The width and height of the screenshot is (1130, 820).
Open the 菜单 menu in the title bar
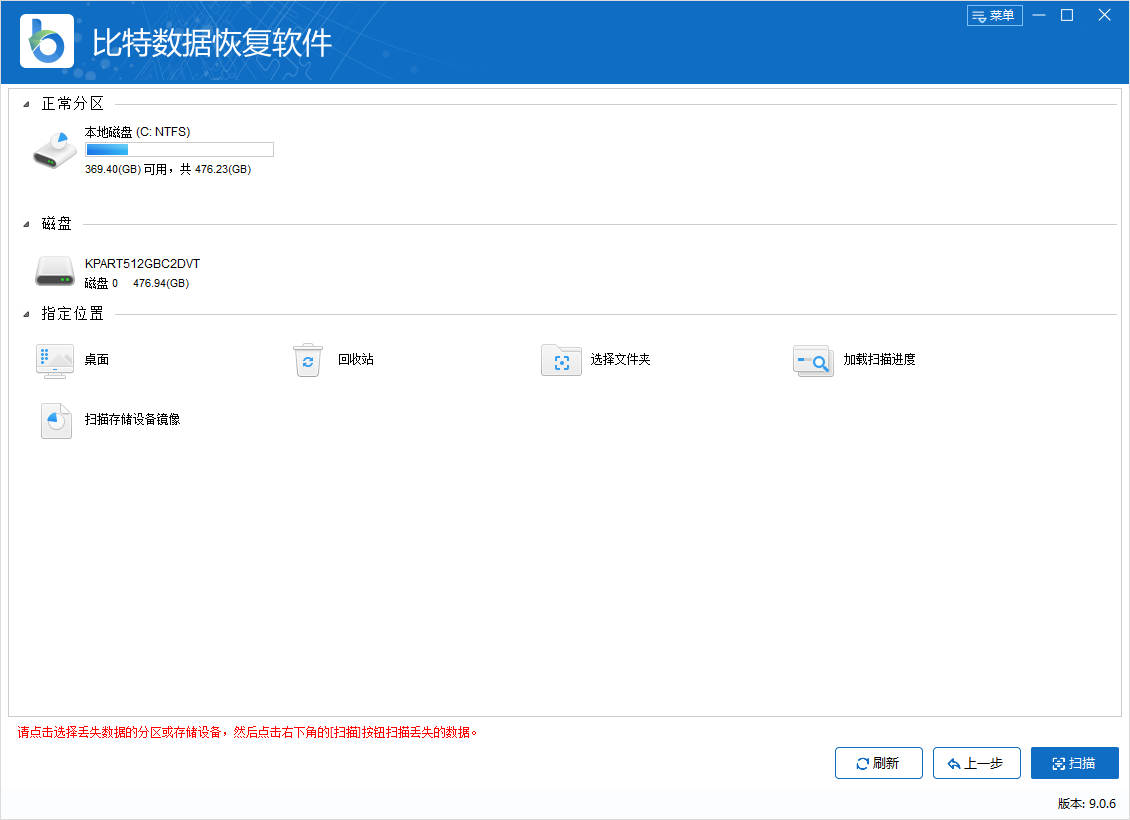point(995,15)
